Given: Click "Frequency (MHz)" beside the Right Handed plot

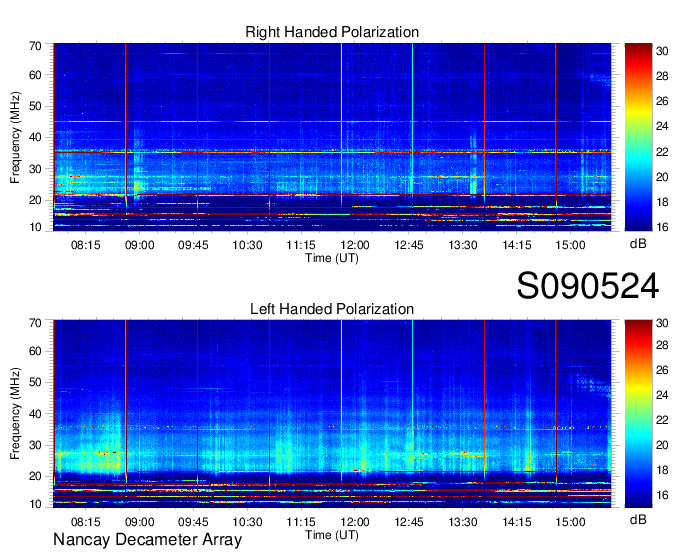Looking at the screenshot, I should (15, 137).
